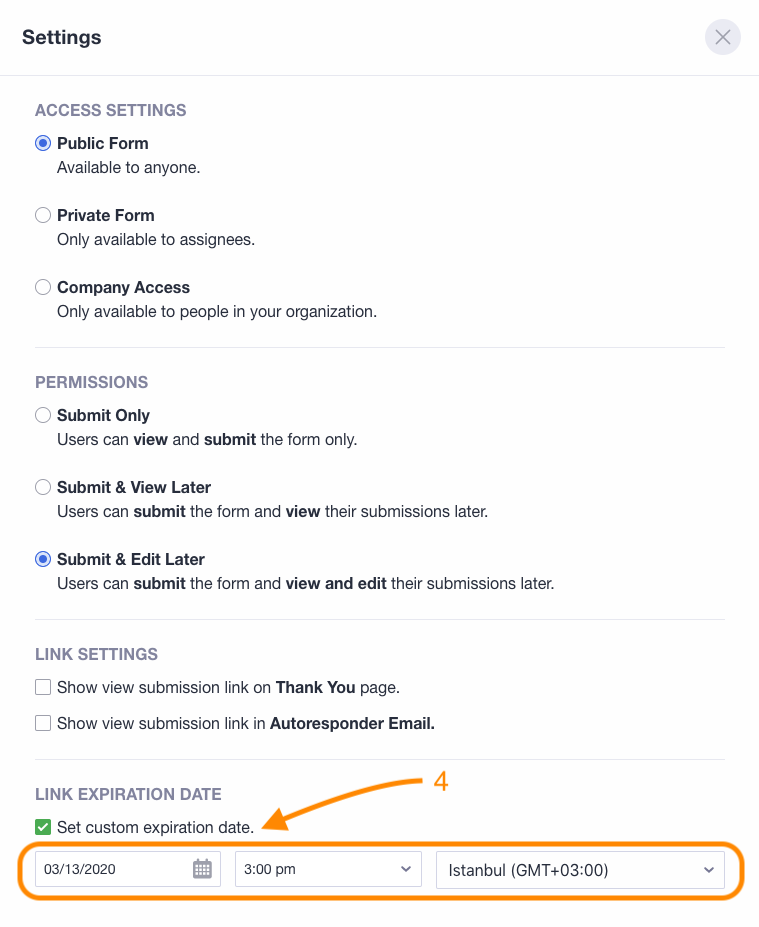759x927 pixels.
Task: Close the Settings dialog with X icon
Action: [723, 38]
